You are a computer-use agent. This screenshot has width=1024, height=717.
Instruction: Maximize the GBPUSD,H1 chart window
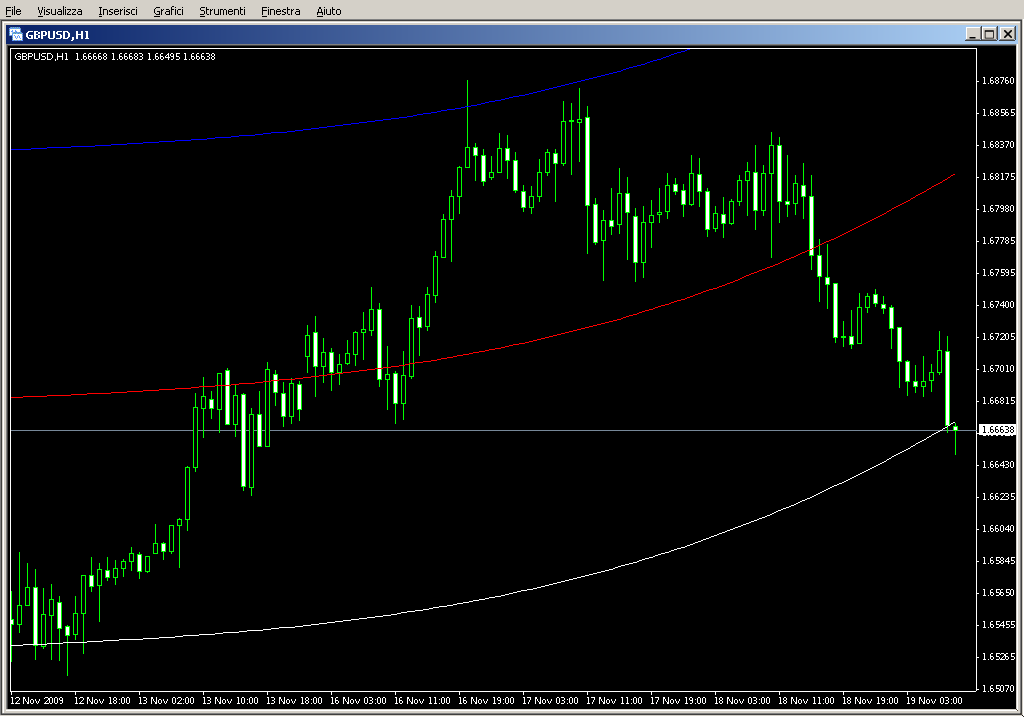tap(990, 34)
